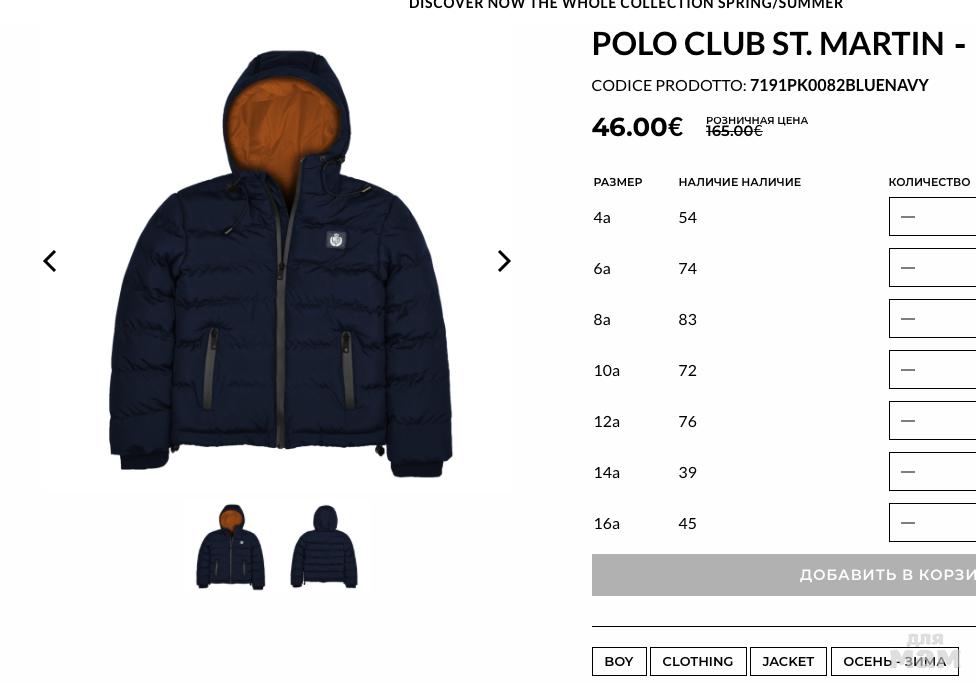Decrease quantity for size 10a
The width and height of the screenshot is (976, 683).
coord(908,370)
